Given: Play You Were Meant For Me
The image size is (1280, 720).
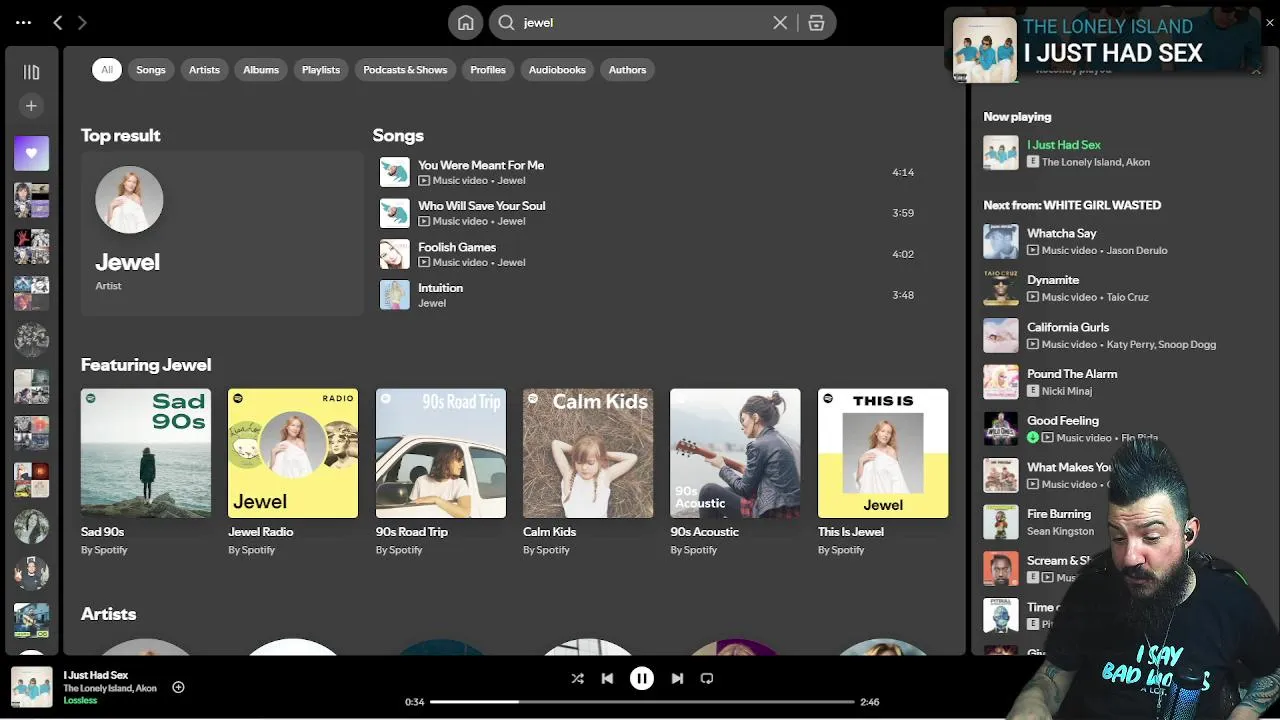Looking at the screenshot, I should pyautogui.click(x=646, y=172).
